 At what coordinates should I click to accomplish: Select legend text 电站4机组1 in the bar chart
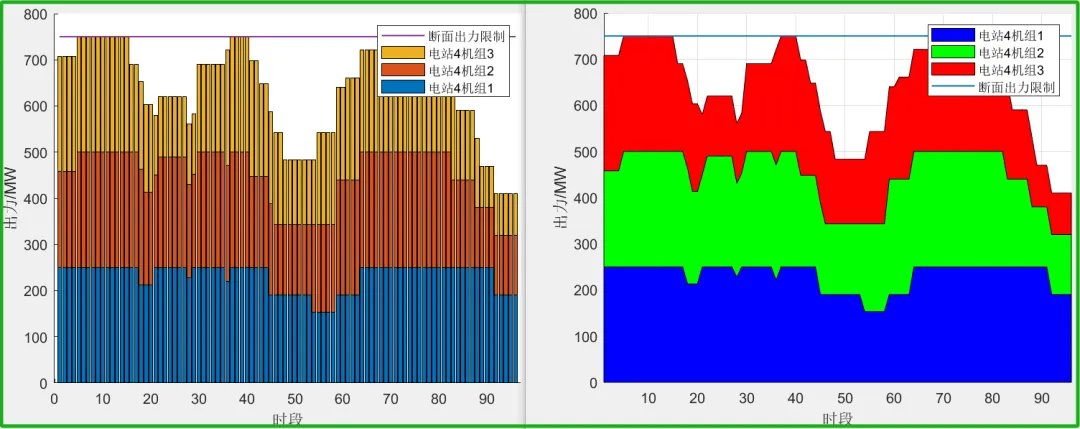pyautogui.click(x=461, y=87)
